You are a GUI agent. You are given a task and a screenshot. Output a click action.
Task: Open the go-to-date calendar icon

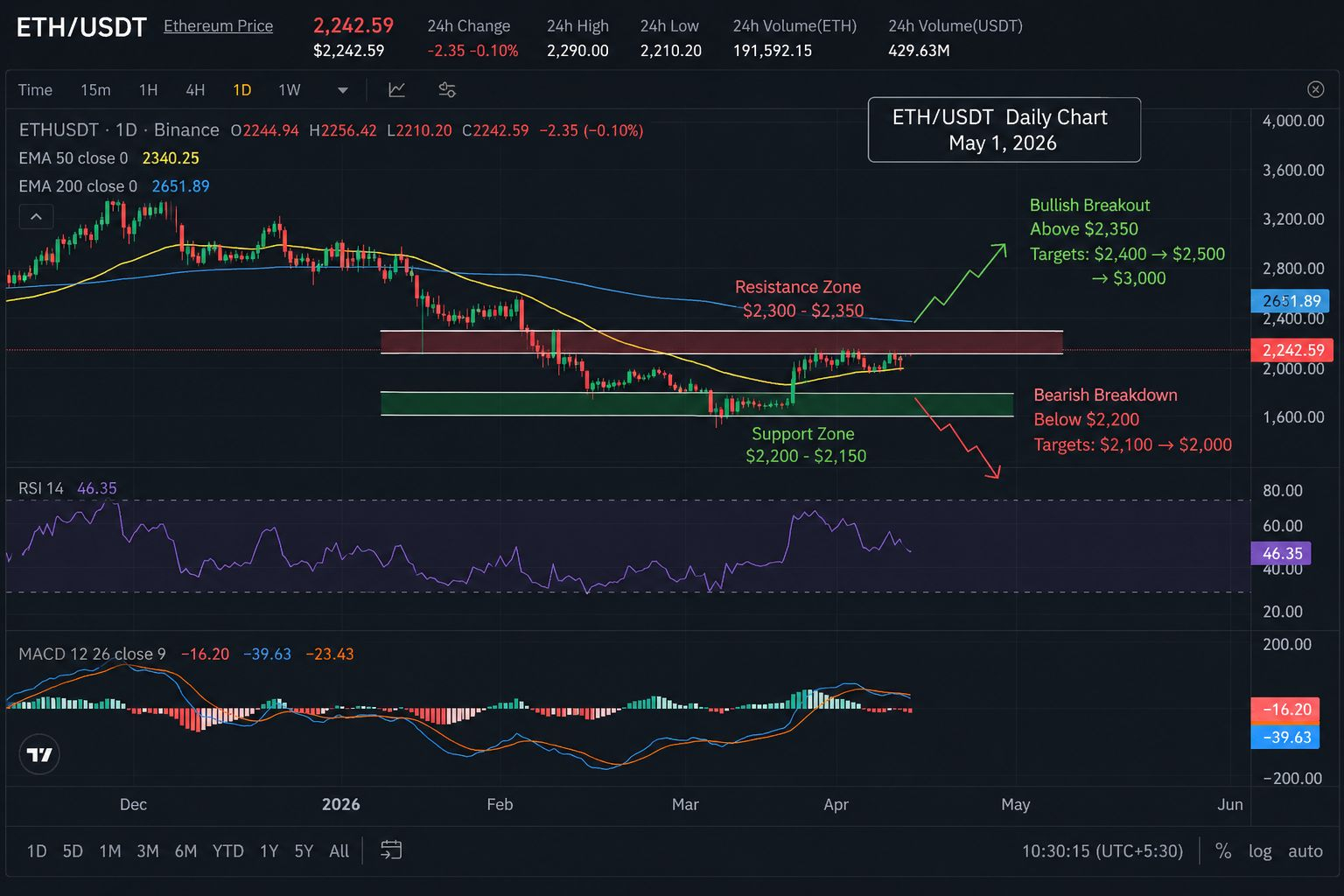[x=391, y=850]
